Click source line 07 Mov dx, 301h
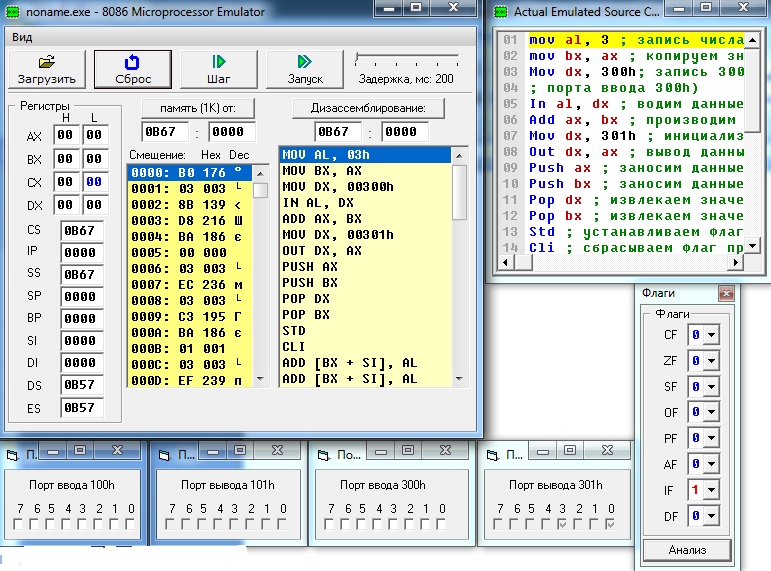This screenshot has width=771, height=571. tap(636, 136)
